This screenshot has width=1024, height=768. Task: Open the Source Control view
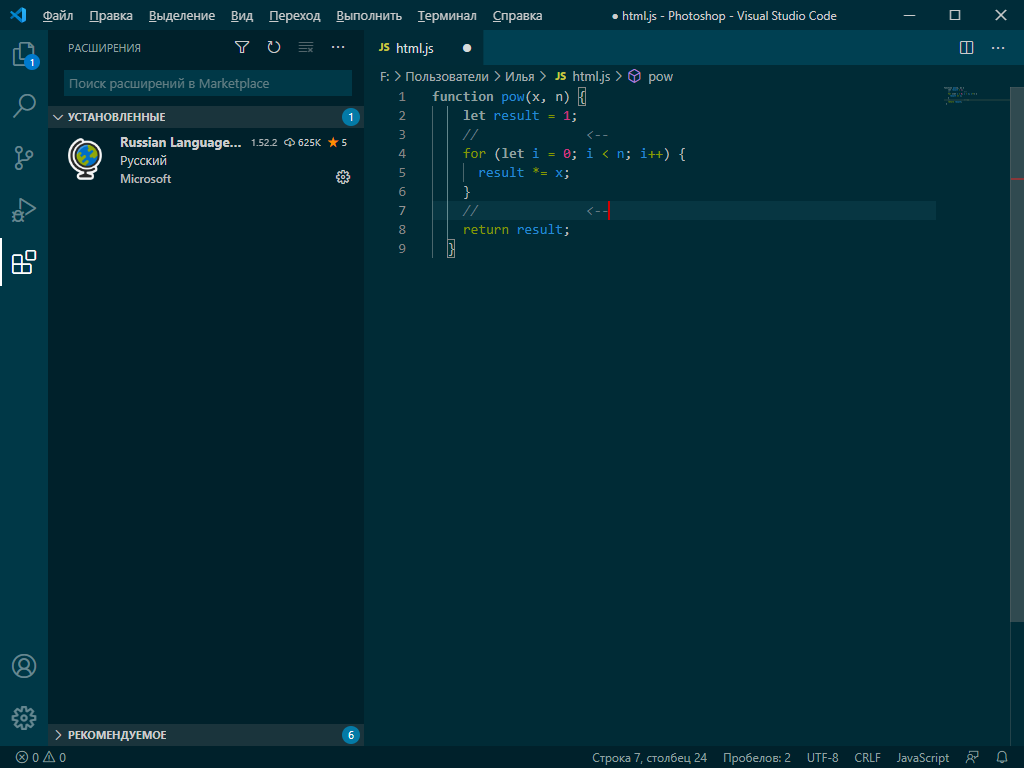click(x=24, y=158)
